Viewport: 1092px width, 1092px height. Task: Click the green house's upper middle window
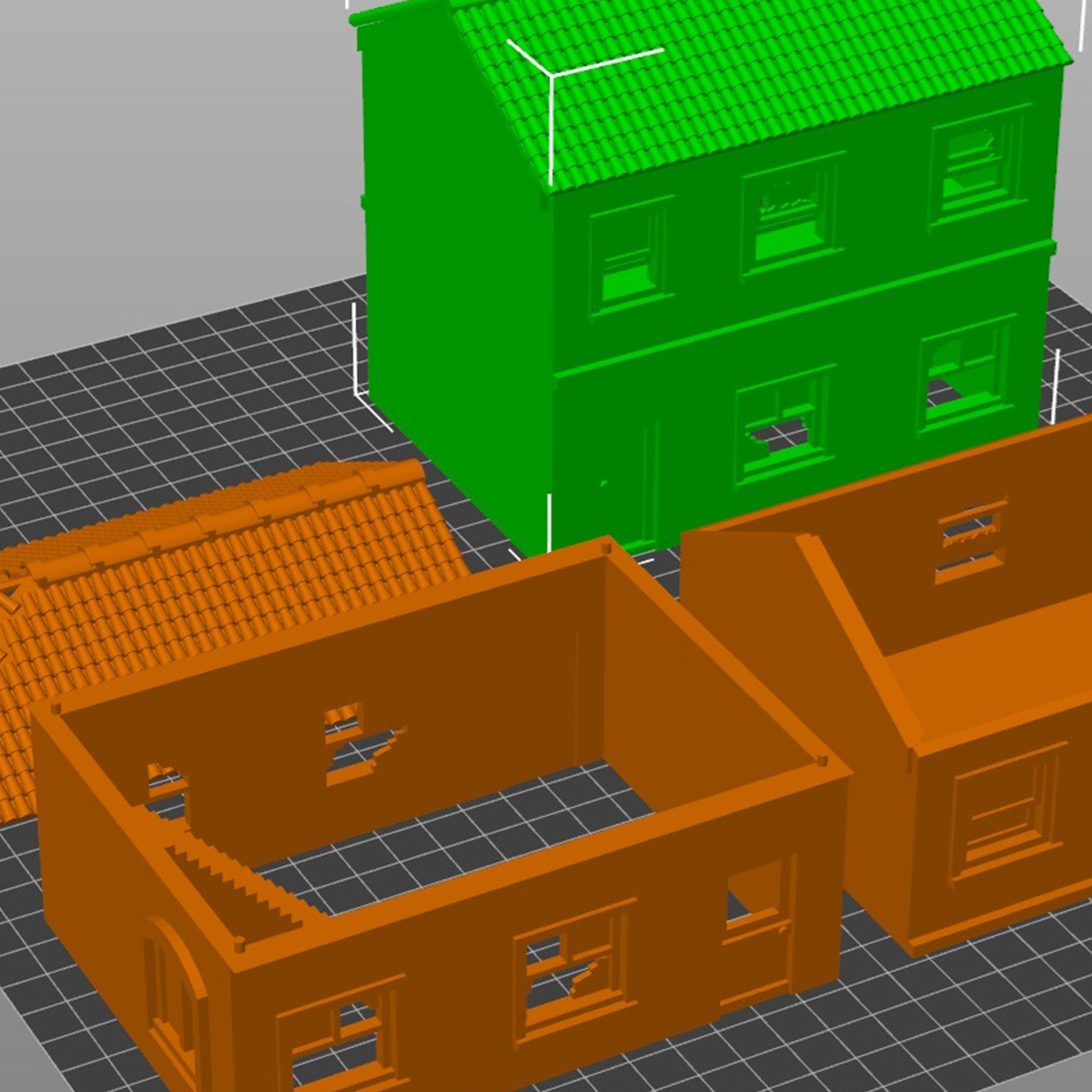coord(791,218)
